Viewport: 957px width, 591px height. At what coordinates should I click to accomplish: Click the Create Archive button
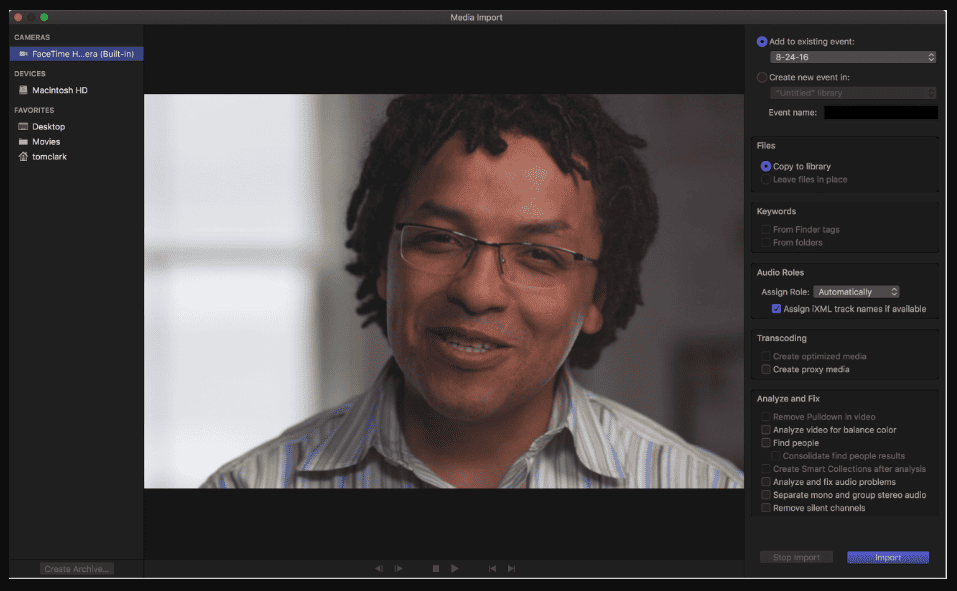[x=77, y=569]
